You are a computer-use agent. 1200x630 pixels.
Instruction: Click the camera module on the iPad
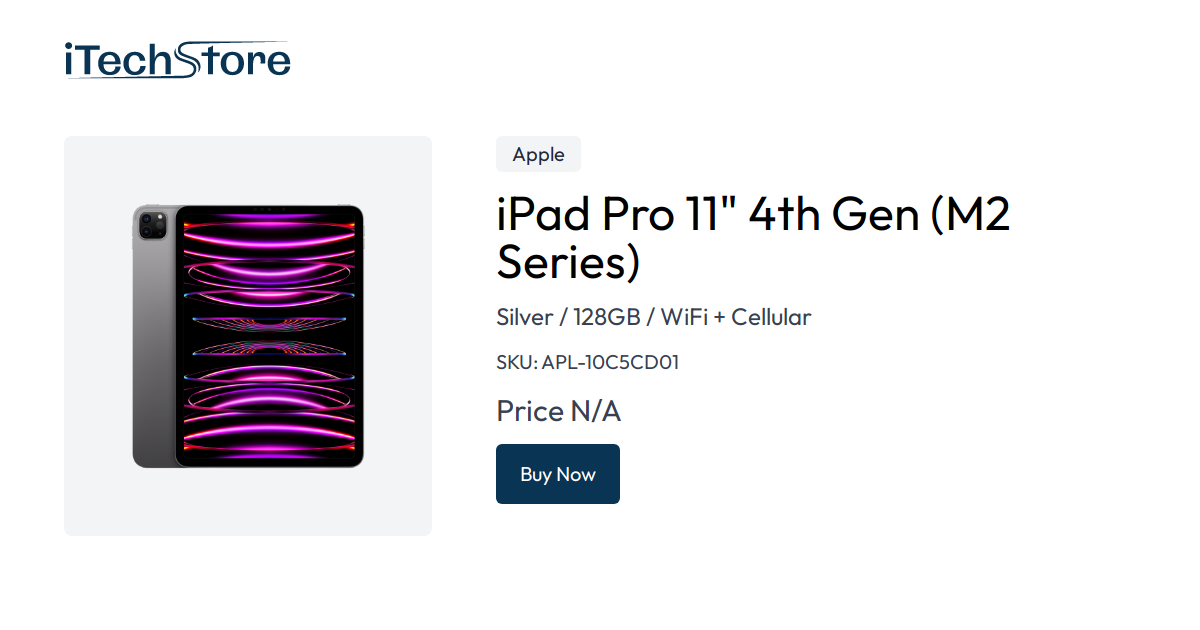click(153, 225)
